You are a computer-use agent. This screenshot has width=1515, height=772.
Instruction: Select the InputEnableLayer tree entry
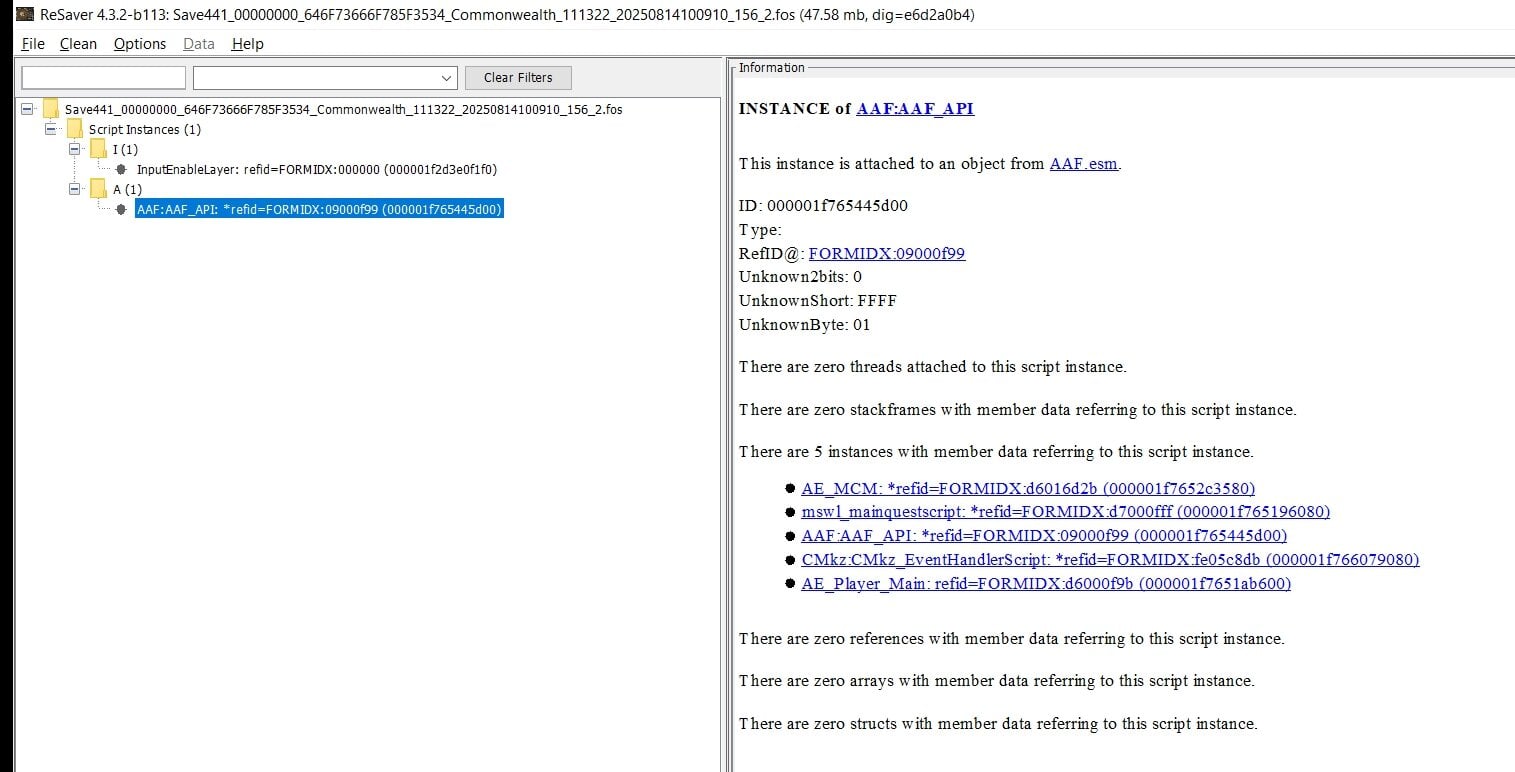[316, 169]
